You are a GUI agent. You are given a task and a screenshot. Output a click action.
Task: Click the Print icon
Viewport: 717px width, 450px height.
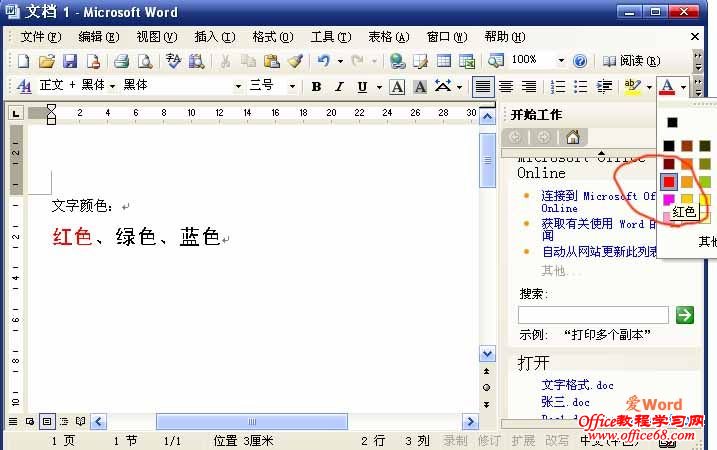coord(122,61)
